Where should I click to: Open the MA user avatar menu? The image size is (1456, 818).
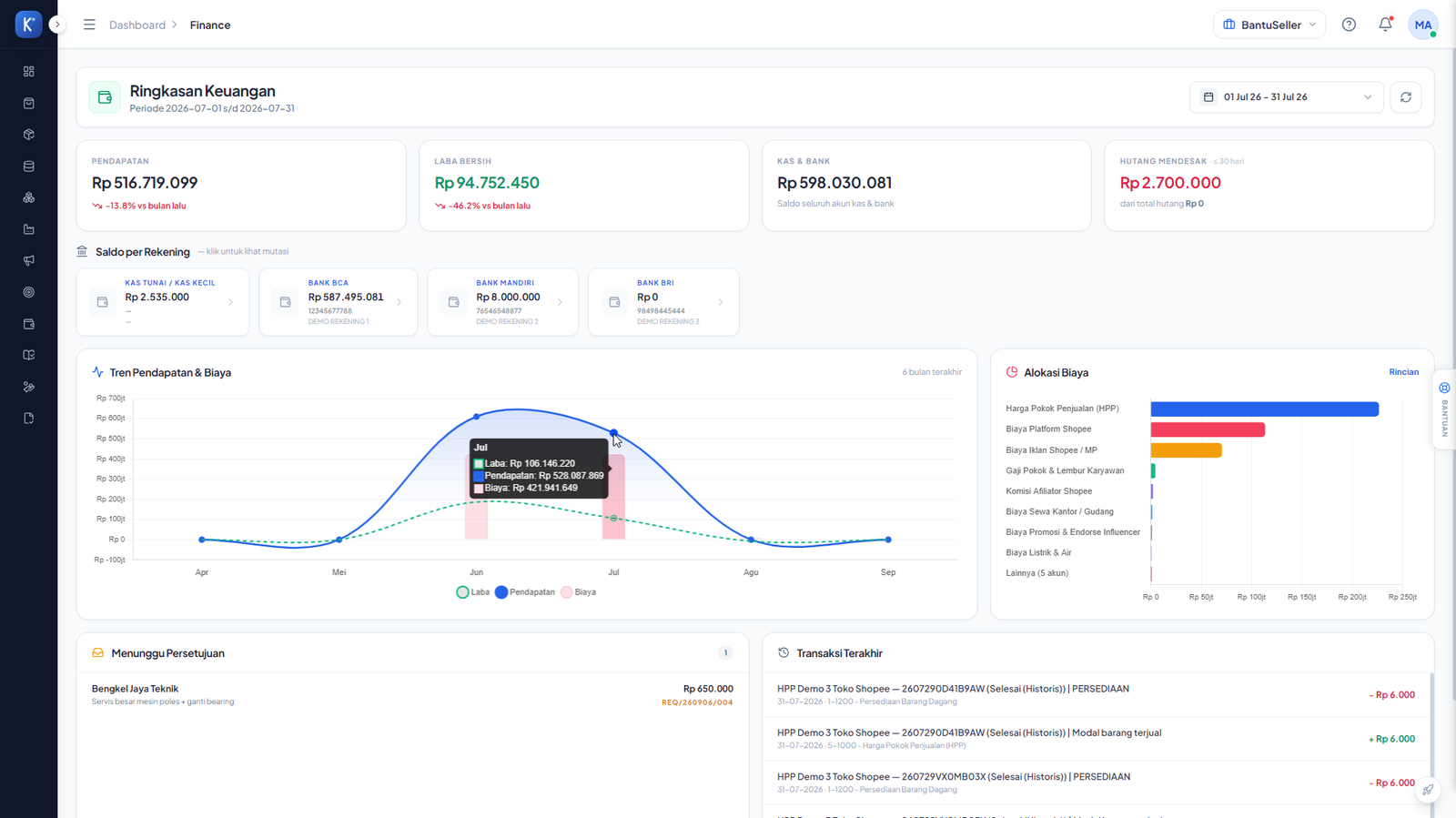pos(1422,25)
